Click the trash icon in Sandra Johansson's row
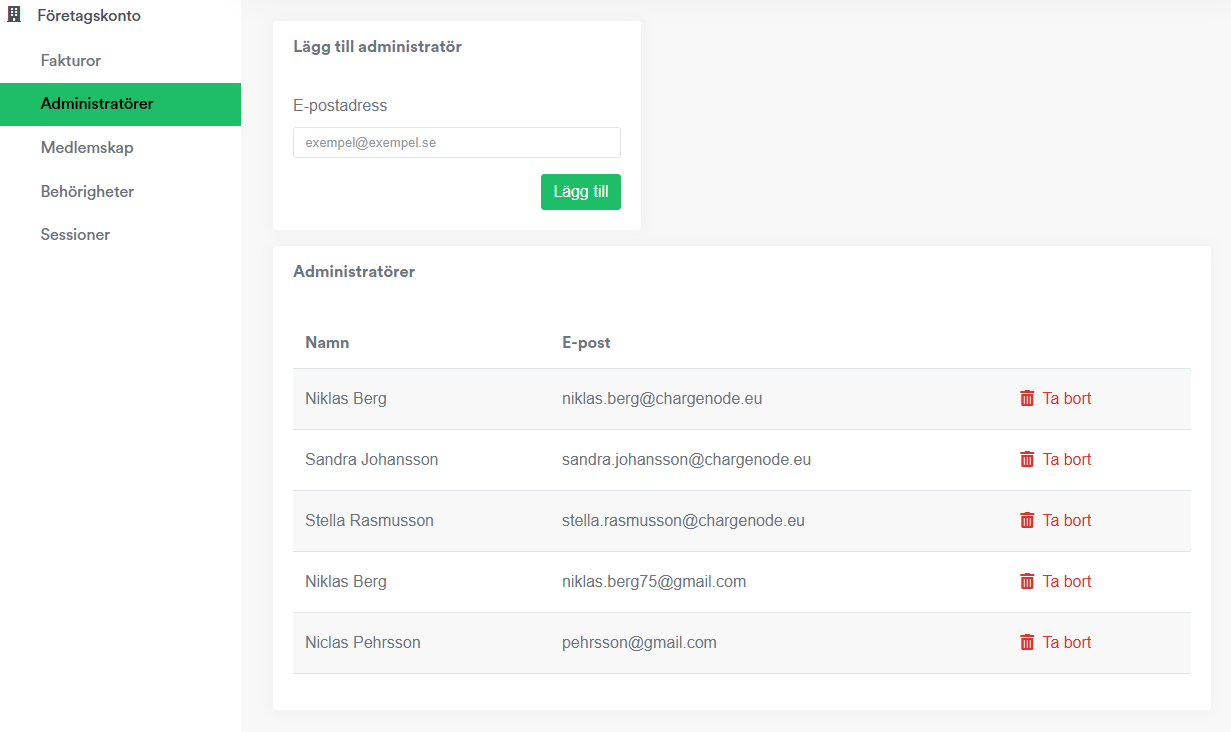This screenshot has width=1231, height=732. coord(1027,459)
